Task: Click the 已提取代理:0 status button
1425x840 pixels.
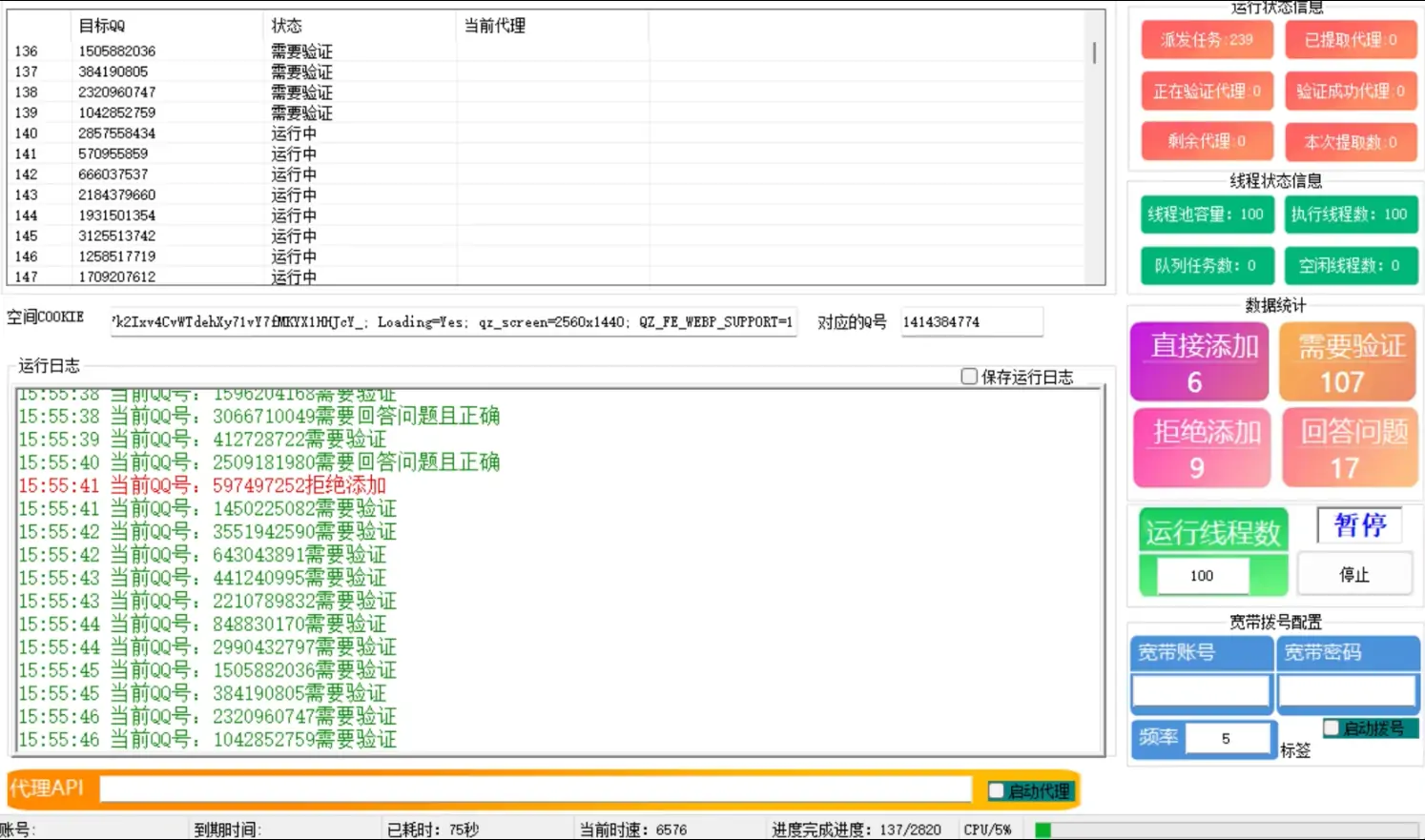Action: coord(1351,40)
